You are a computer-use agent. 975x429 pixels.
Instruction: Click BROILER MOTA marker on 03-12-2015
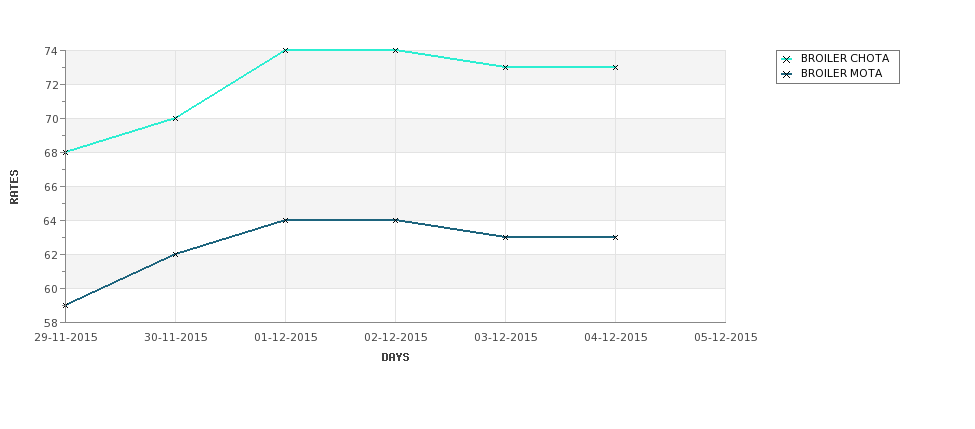click(x=506, y=237)
